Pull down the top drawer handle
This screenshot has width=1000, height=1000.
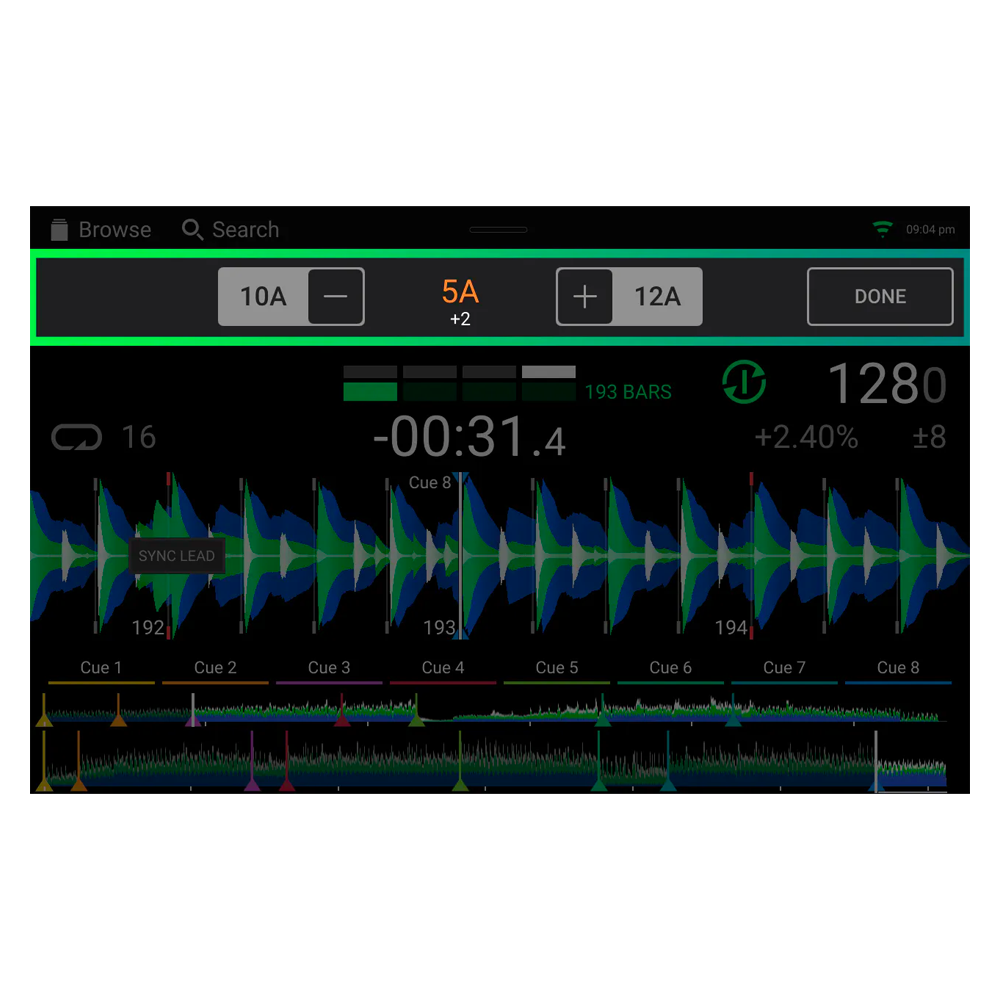(x=498, y=230)
